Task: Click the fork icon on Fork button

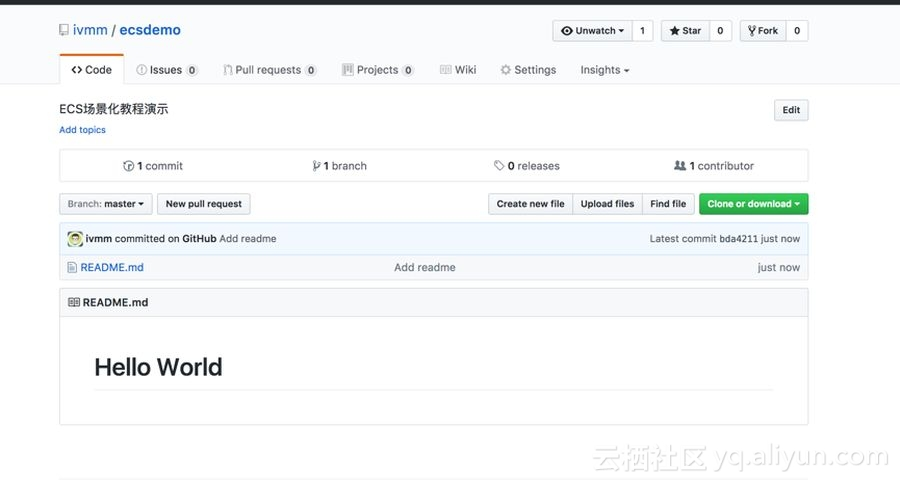Action: (x=752, y=31)
